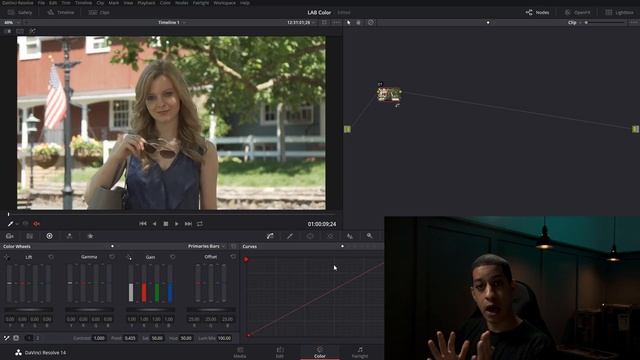
Task: Toggle loop playback
Action: tap(200, 224)
